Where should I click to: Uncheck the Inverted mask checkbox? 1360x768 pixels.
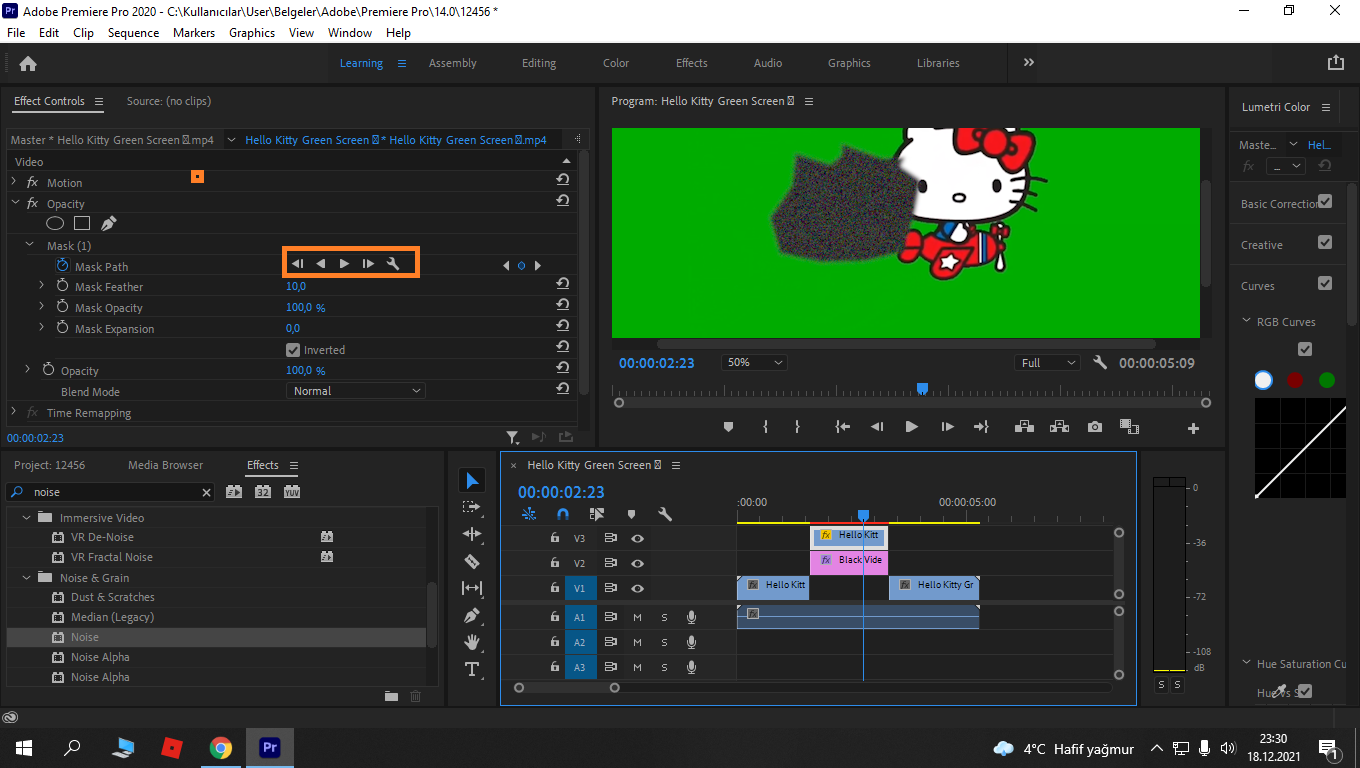point(293,350)
